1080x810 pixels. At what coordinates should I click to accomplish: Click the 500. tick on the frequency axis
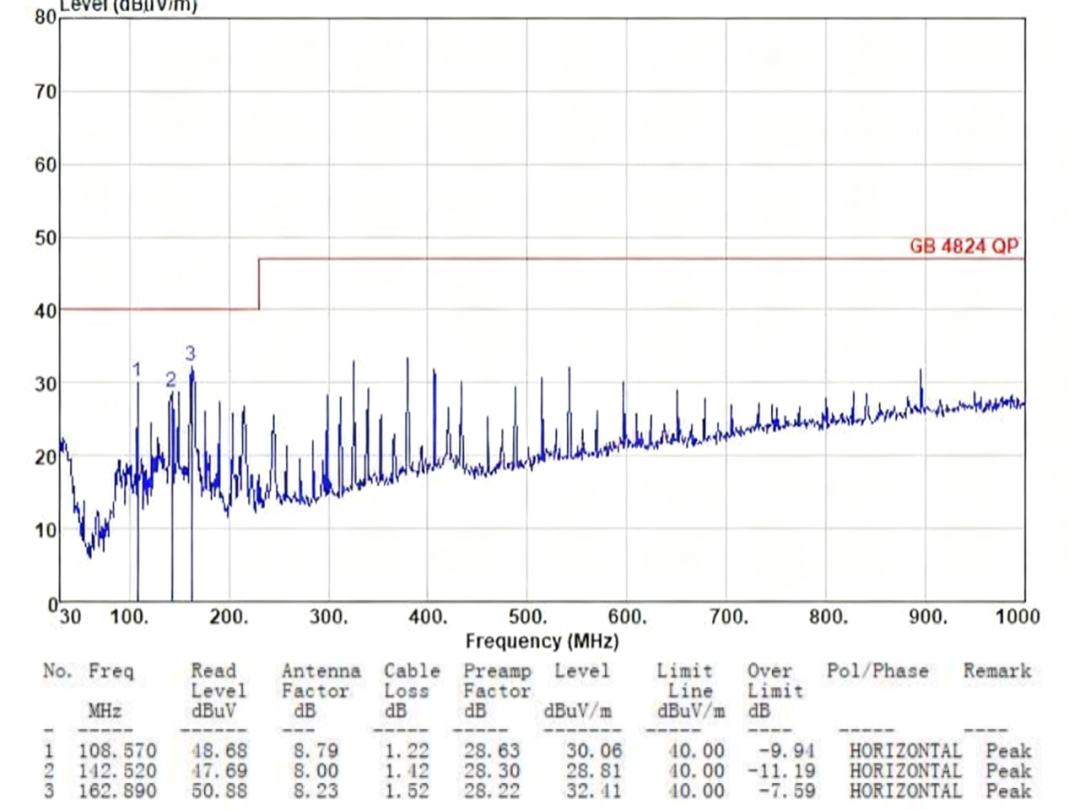click(x=528, y=616)
